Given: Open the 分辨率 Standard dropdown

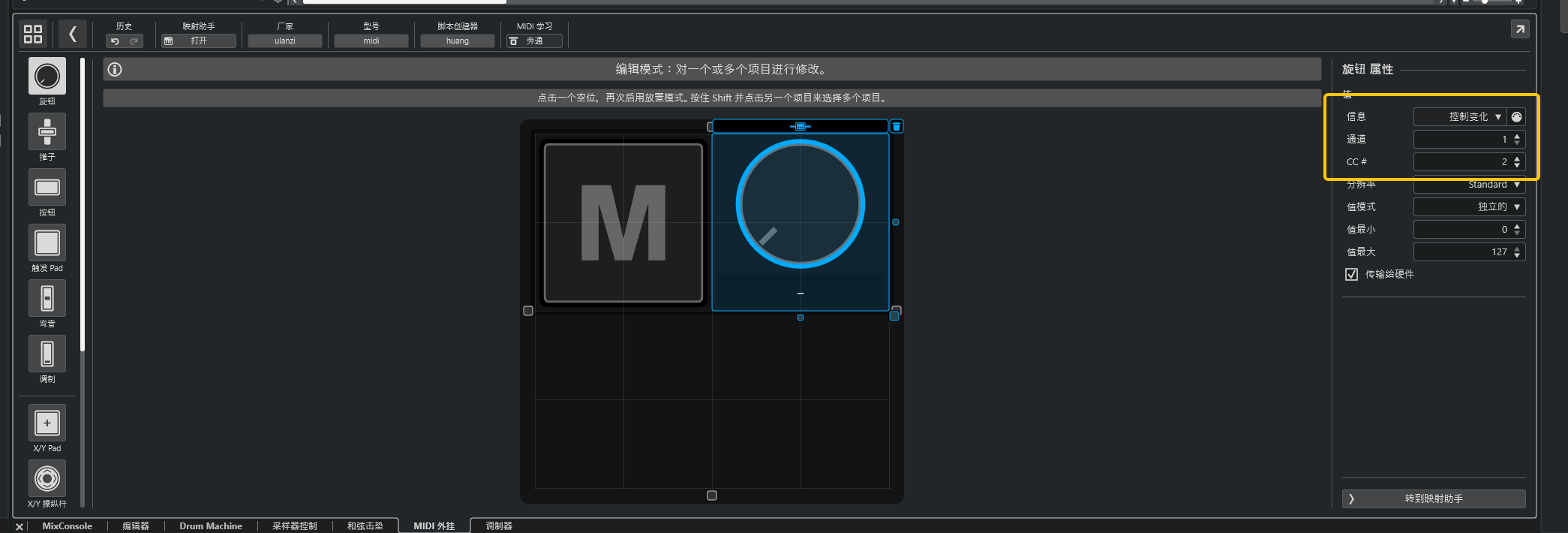Looking at the screenshot, I should pyautogui.click(x=1470, y=185).
